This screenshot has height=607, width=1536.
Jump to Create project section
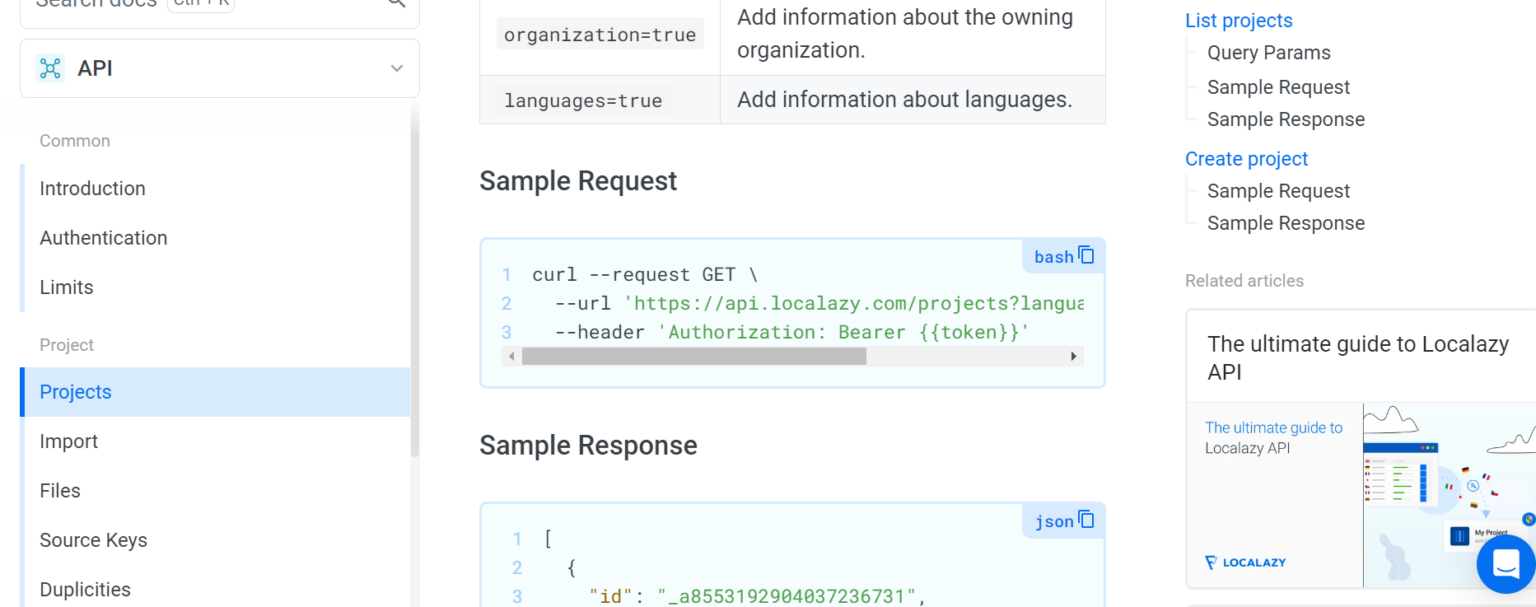(1246, 159)
